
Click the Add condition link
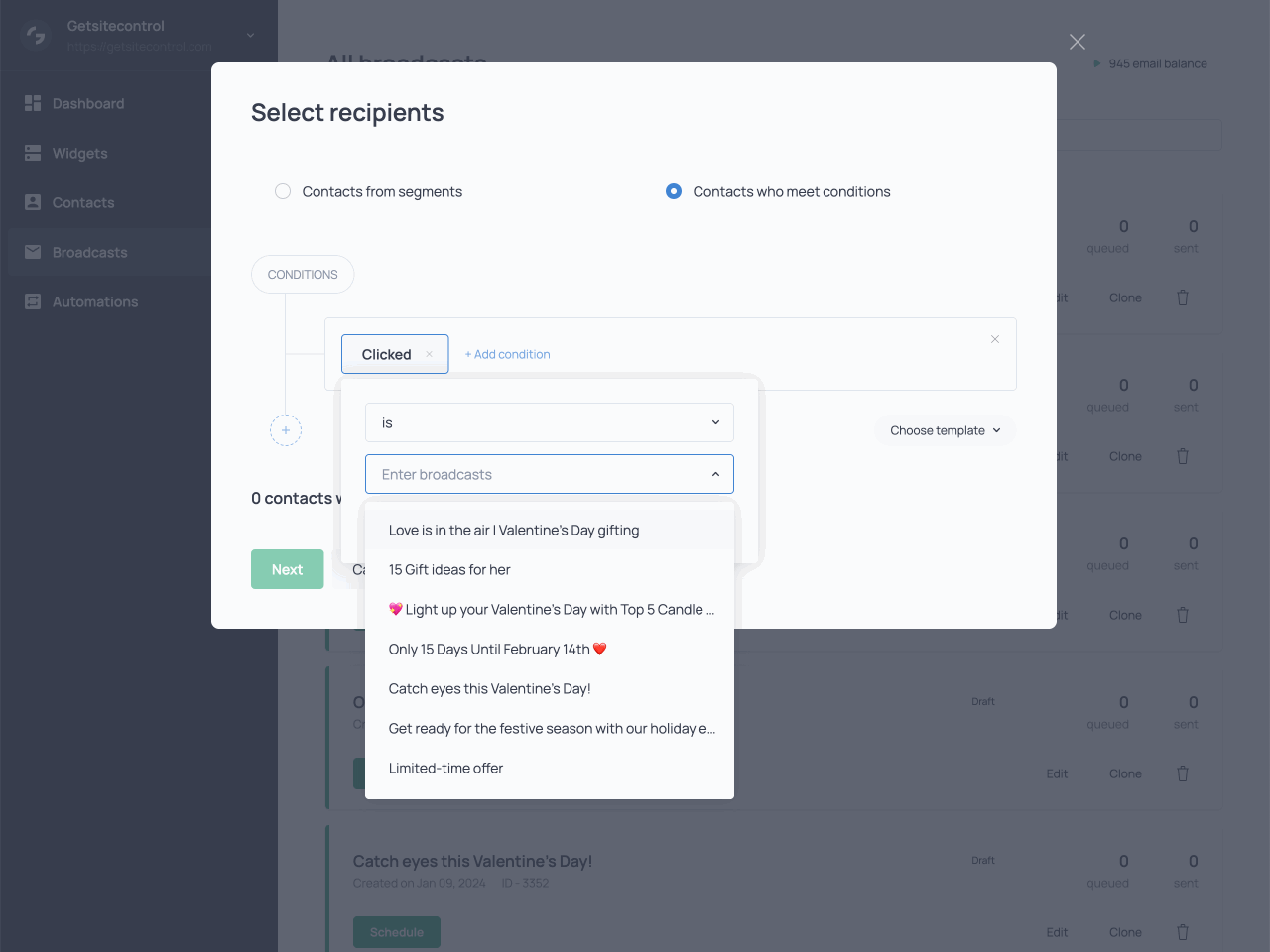(x=507, y=354)
